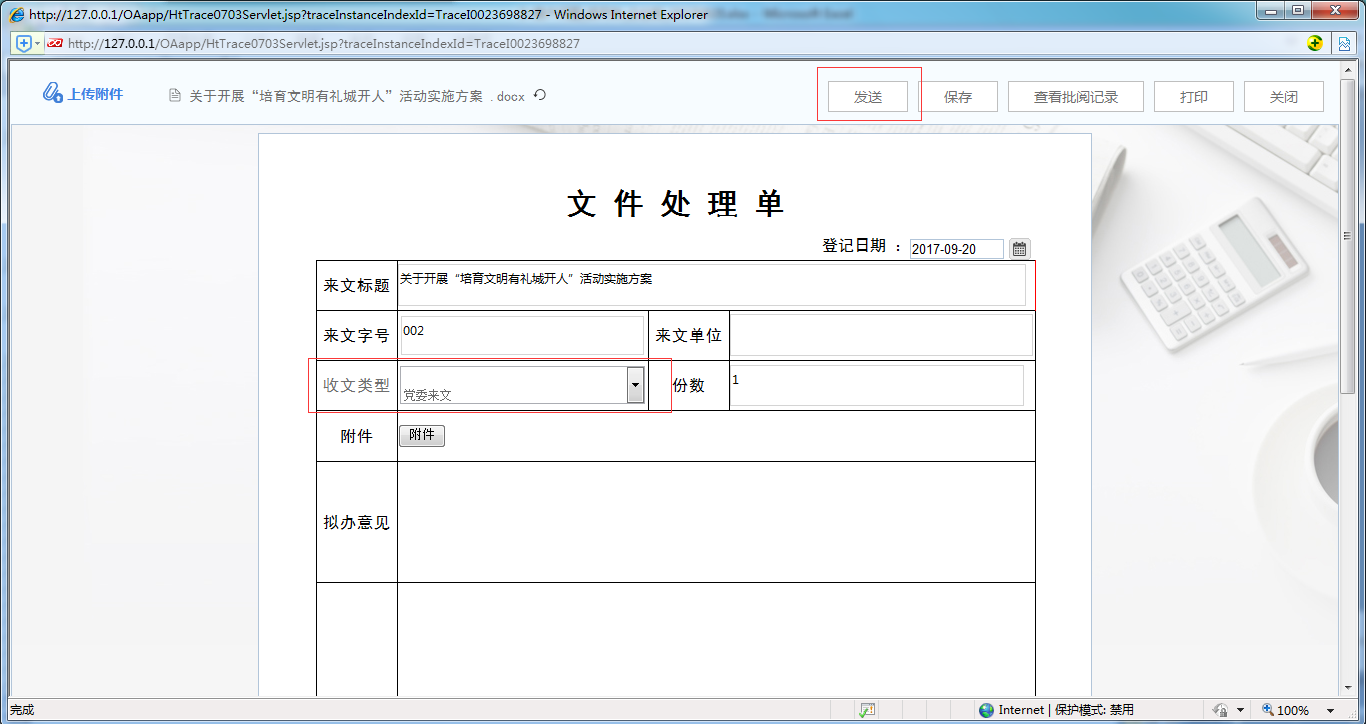
Task: Click the magnifier zoom icon in status bar
Action: (x=1267, y=709)
